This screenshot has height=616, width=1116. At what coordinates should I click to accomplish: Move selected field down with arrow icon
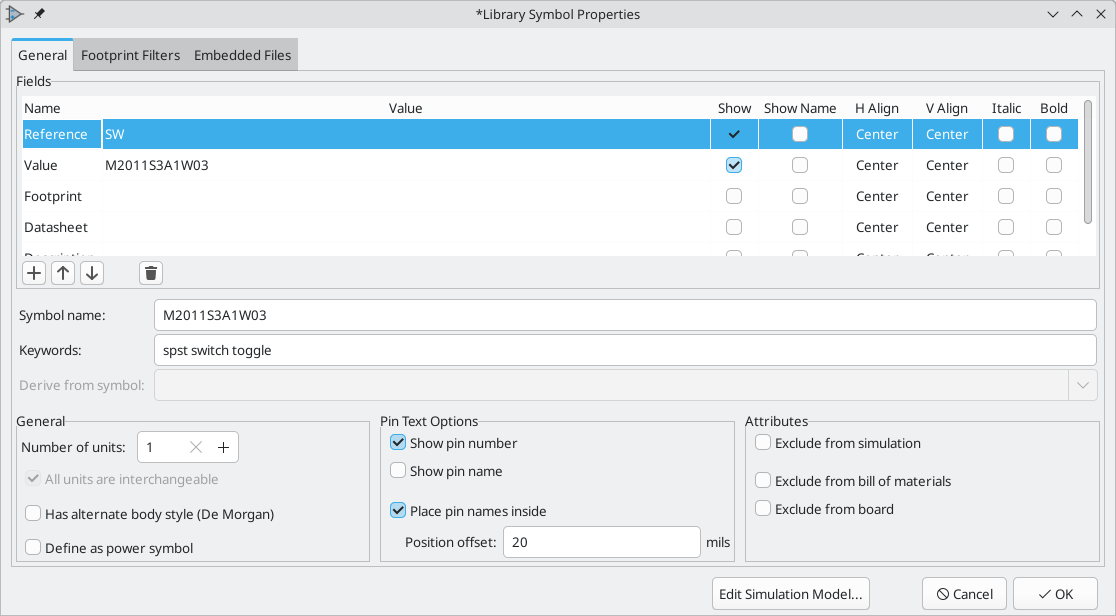pyautogui.click(x=92, y=273)
